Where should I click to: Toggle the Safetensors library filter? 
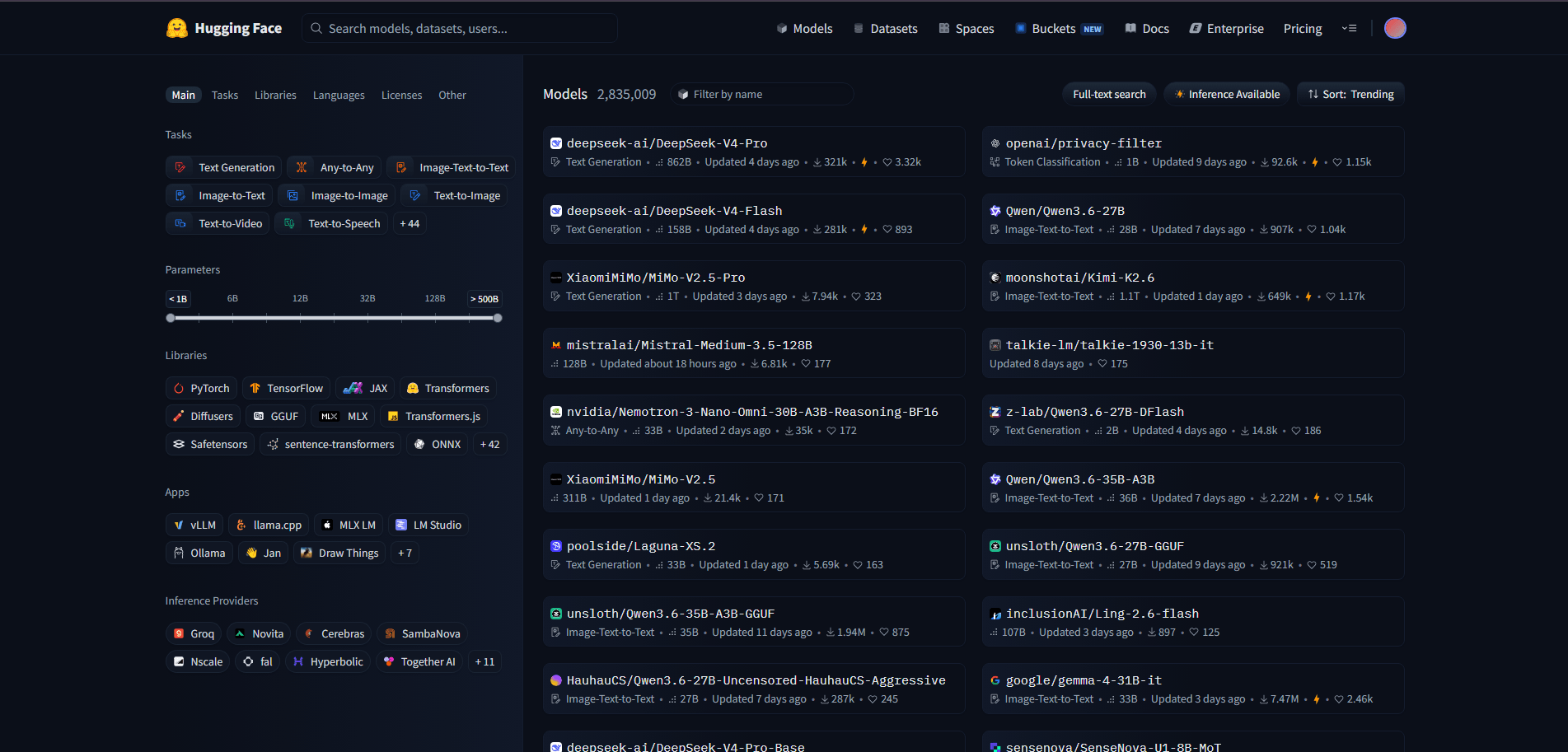click(x=210, y=444)
